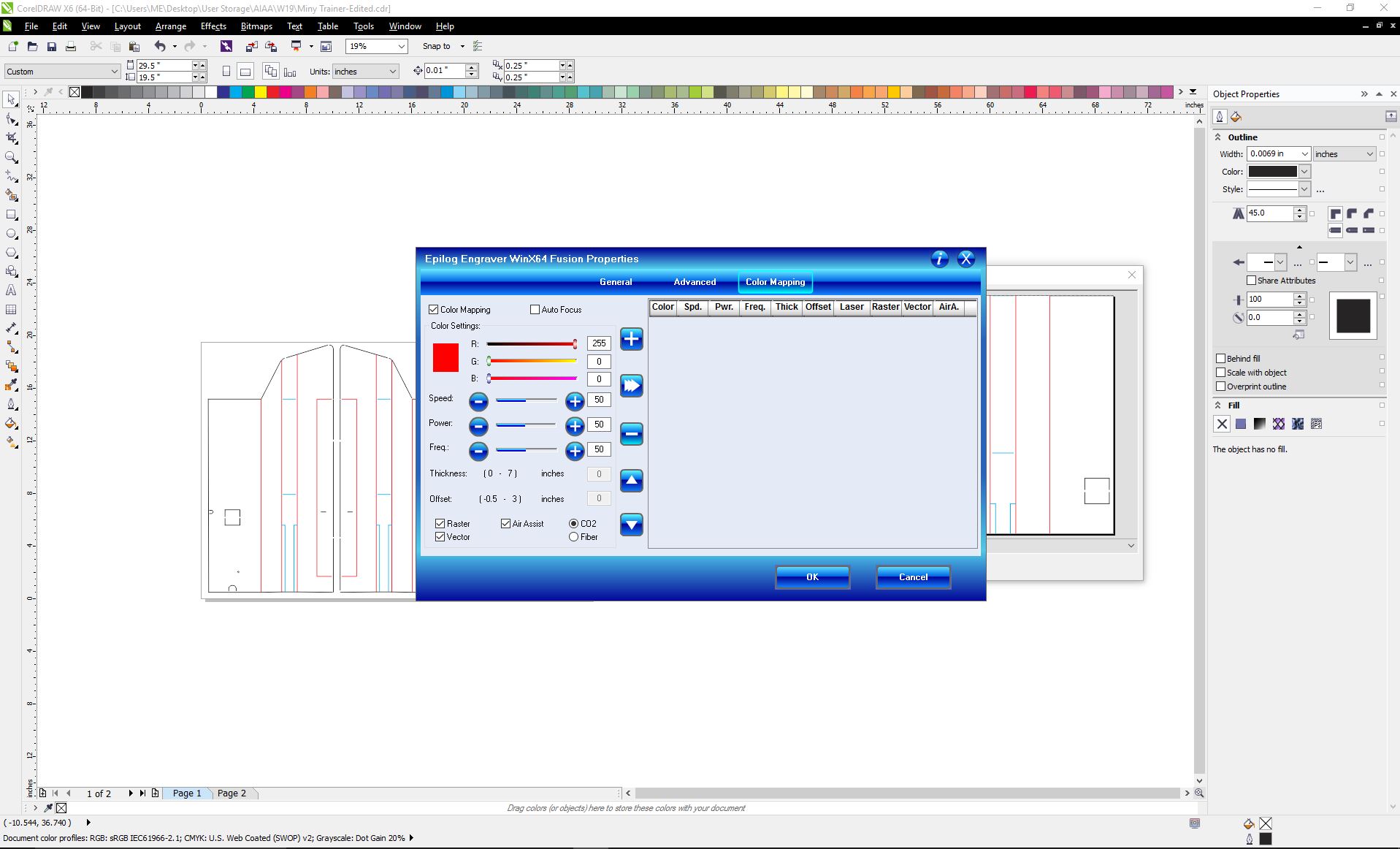This screenshot has width=1400, height=849.
Task: Create a new document from toolbar
Action: (x=13, y=46)
